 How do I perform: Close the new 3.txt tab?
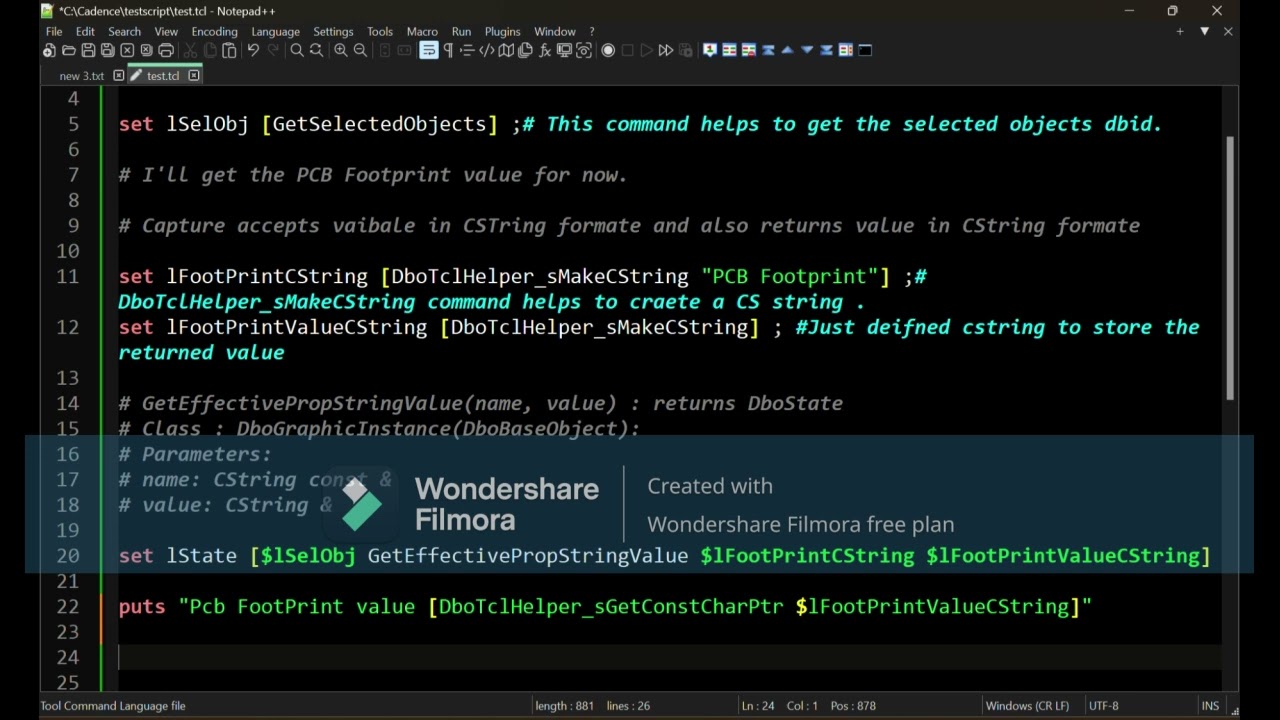[x=119, y=76]
